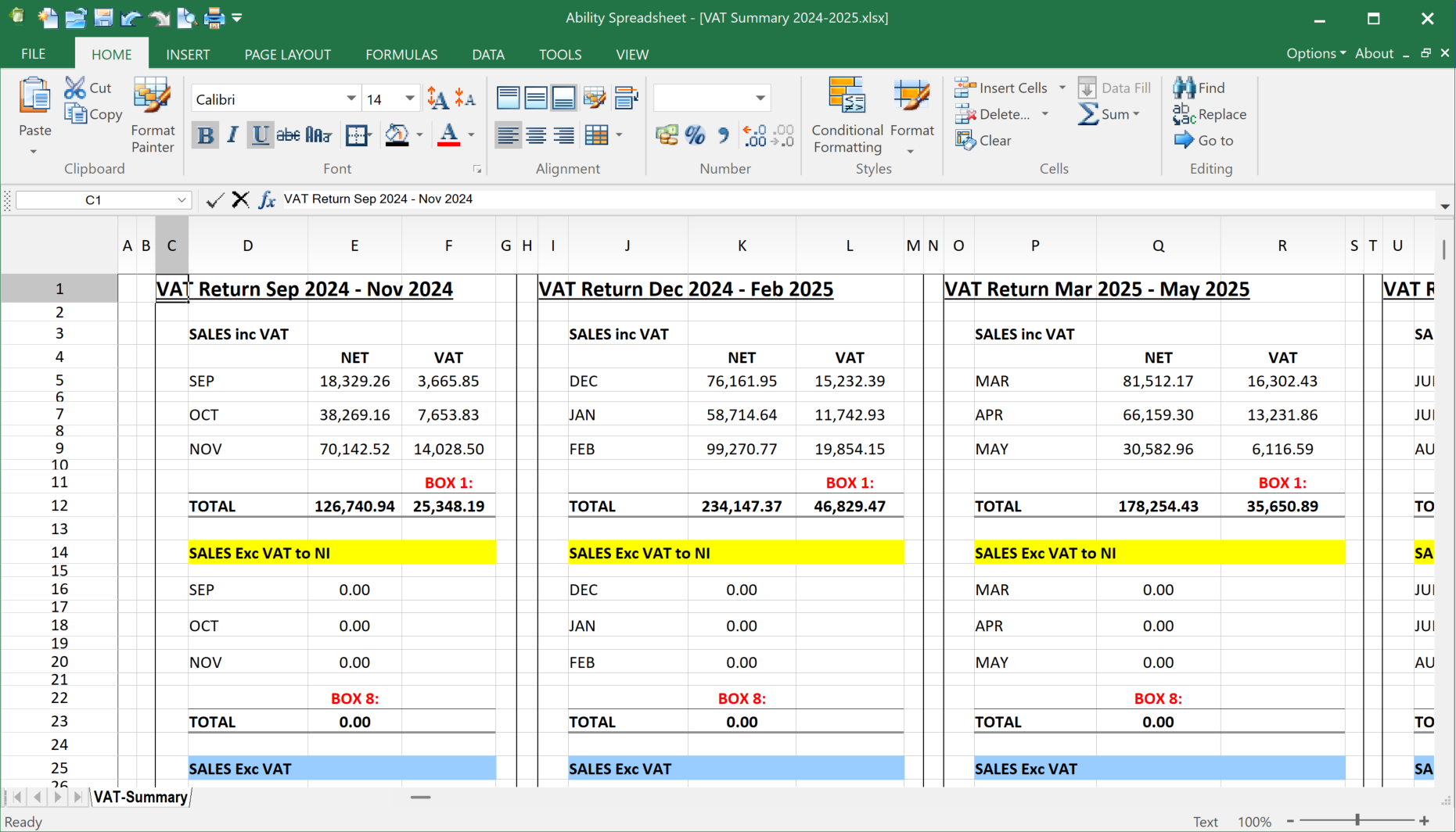This screenshot has height=832, width=1456.
Task: Click the percent style icon
Action: point(695,136)
